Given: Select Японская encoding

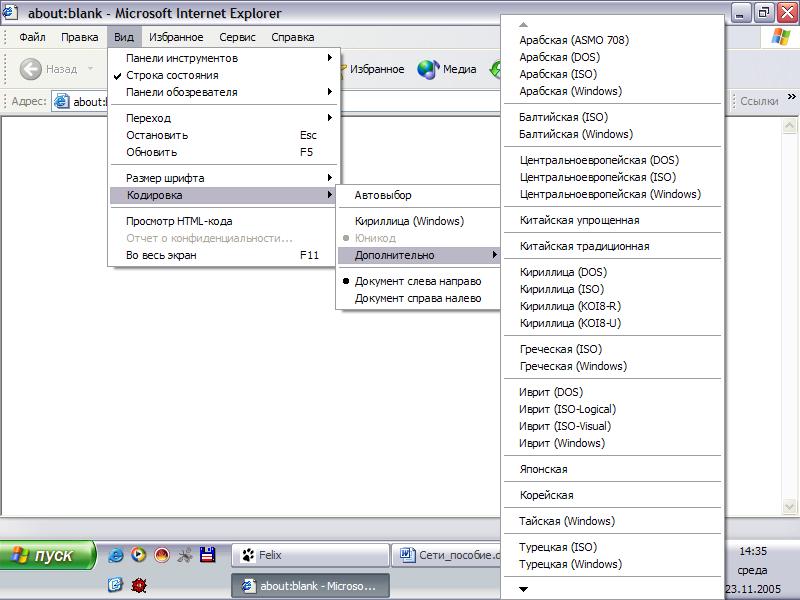Looking at the screenshot, I should click(x=612, y=469).
